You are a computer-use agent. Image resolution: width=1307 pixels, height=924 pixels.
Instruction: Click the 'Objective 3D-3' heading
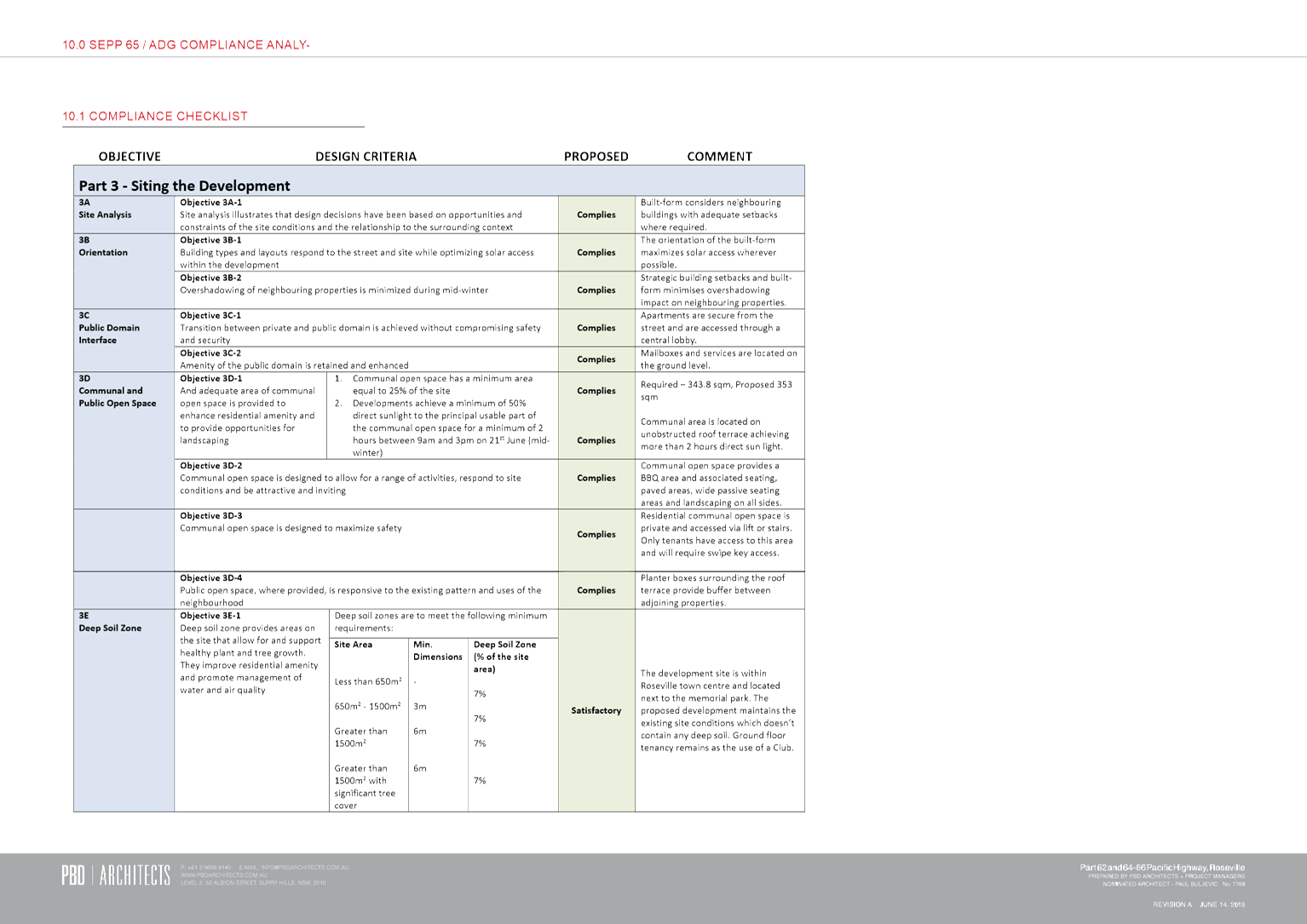[210, 516]
